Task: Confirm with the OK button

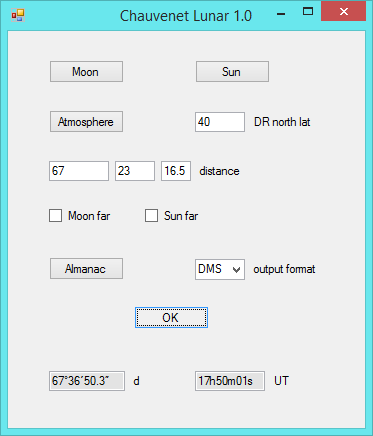Action: pos(171,318)
